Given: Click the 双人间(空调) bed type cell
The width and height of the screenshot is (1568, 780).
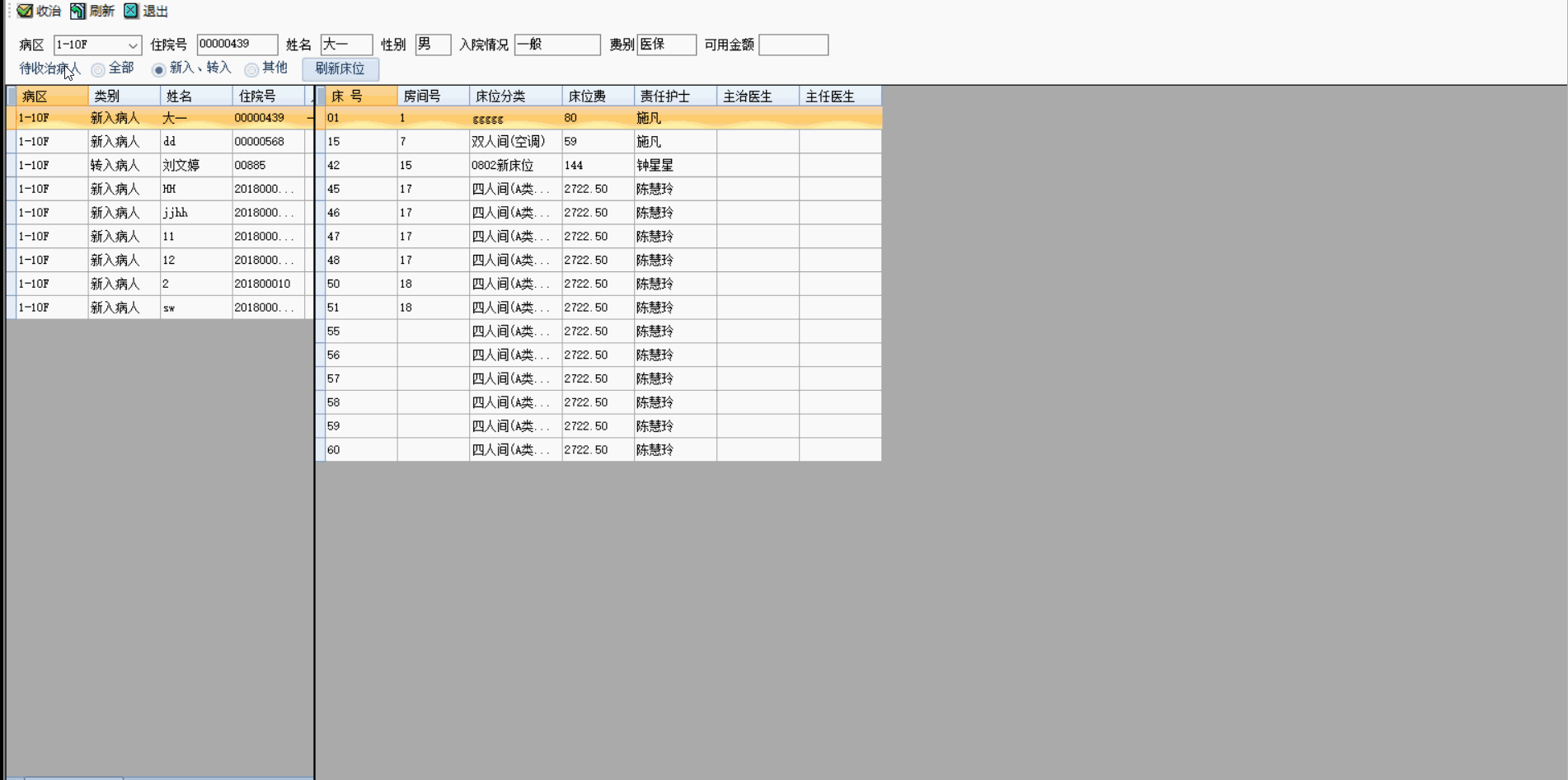Looking at the screenshot, I should pos(516,142).
